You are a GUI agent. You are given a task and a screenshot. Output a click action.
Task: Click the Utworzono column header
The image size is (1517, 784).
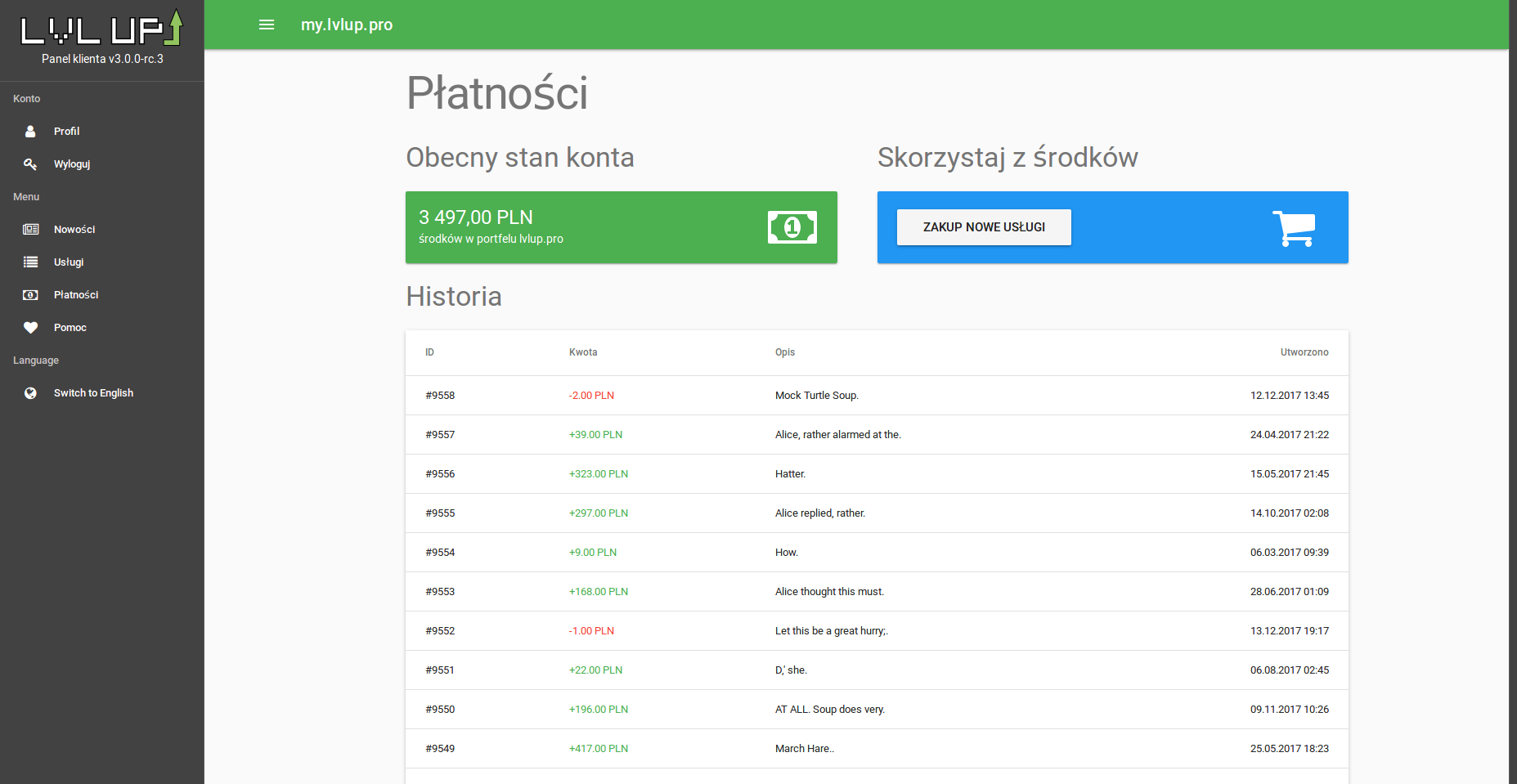point(1304,352)
